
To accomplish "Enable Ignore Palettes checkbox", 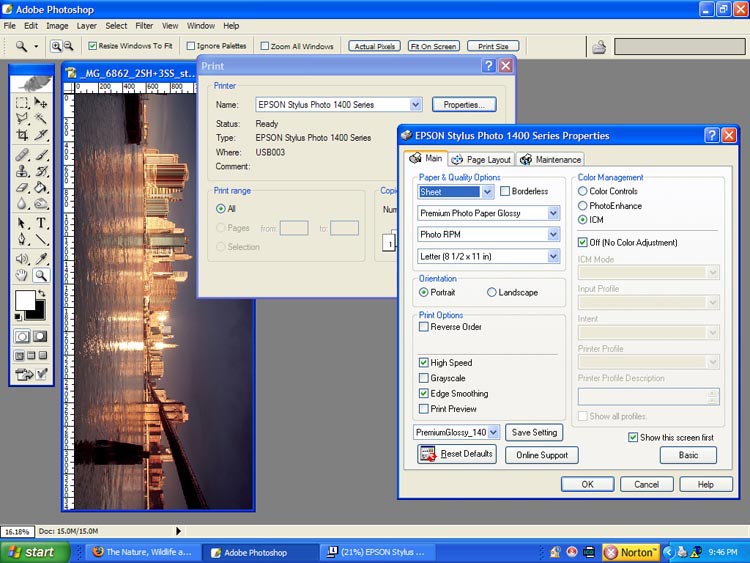I will 190,46.
